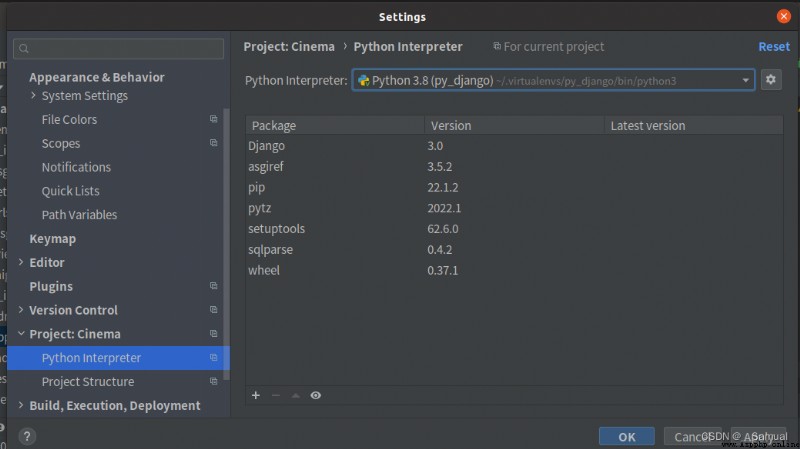Select the setuptools package row

(514, 229)
